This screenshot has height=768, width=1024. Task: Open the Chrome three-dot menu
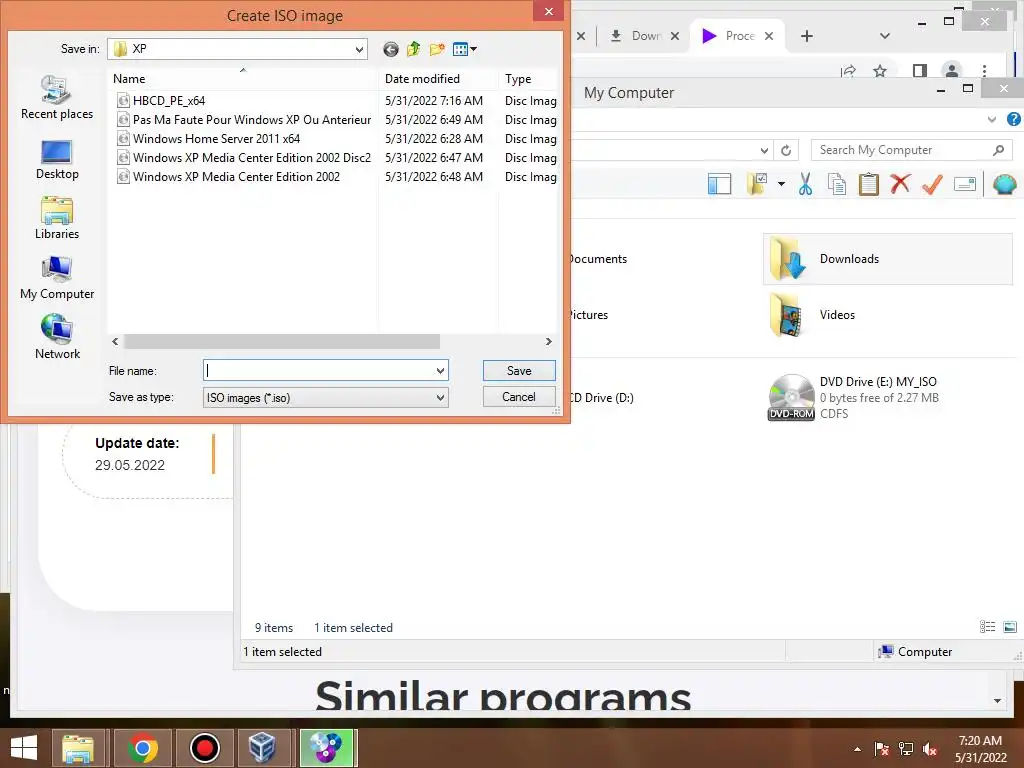point(984,71)
